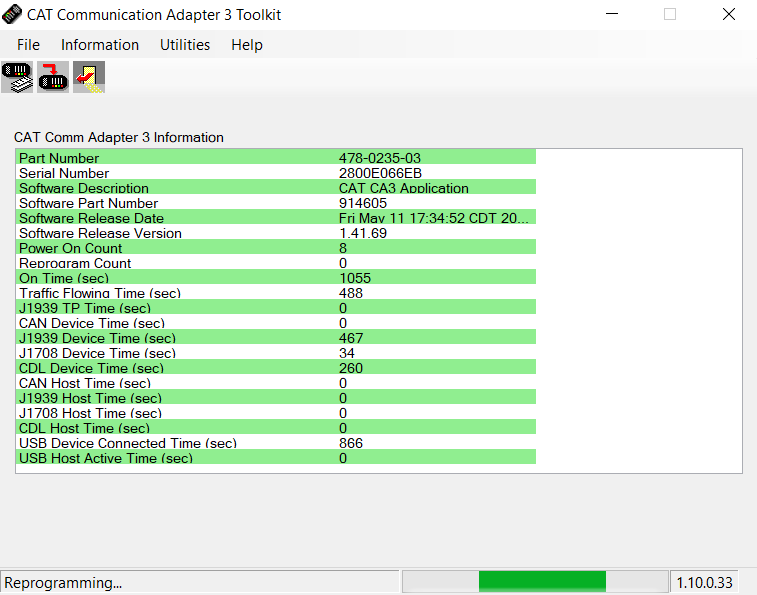Screen dimensions: 757x595
Task: Click the software part number 914605
Action: coord(363,203)
